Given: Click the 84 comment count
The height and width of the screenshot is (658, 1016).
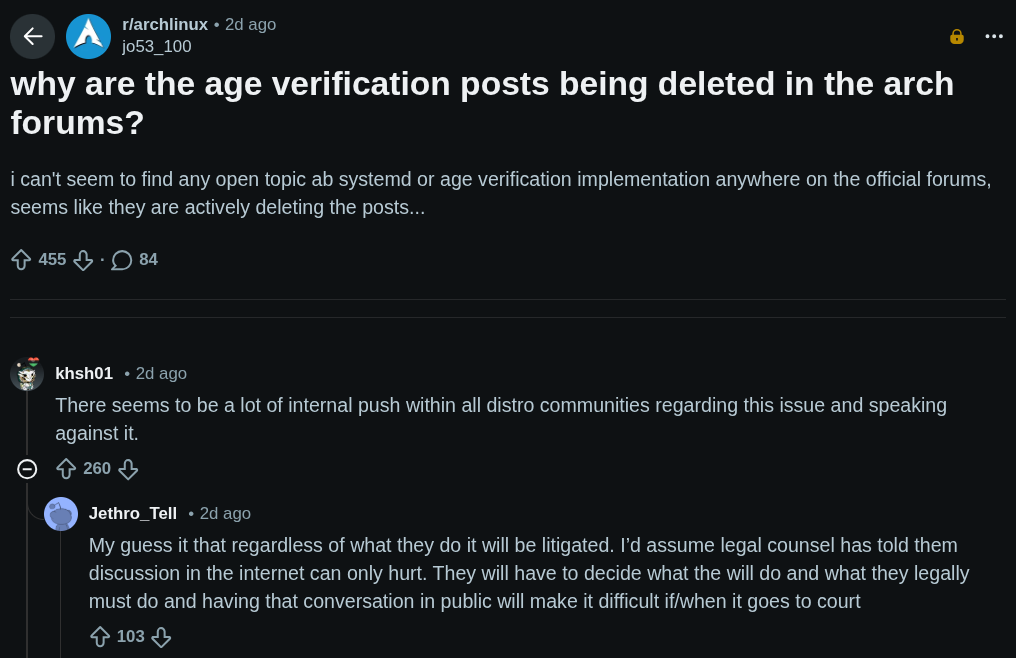Looking at the screenshot, I should (x=148, y=259).
